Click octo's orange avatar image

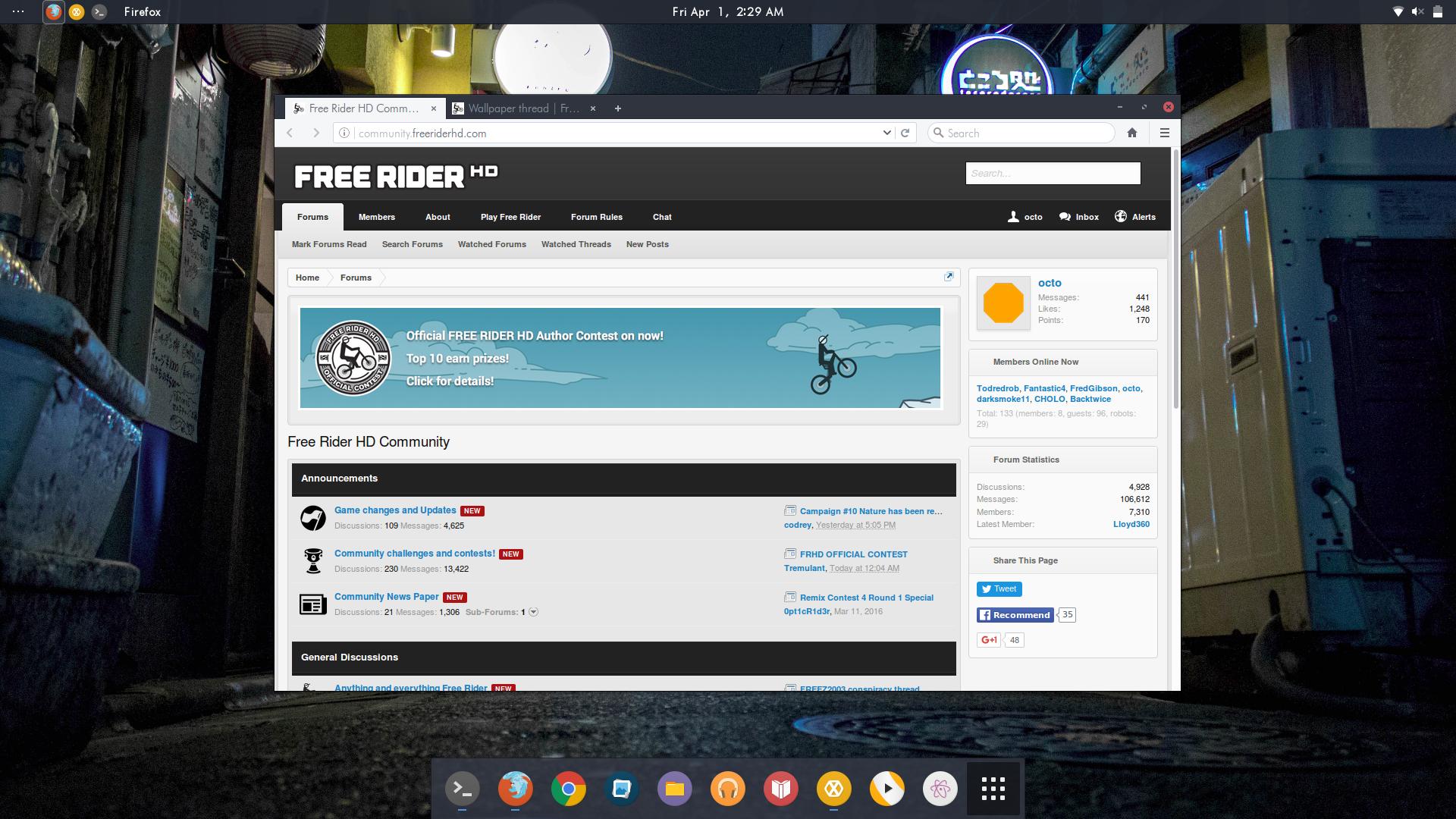[x=1003, y=303]
